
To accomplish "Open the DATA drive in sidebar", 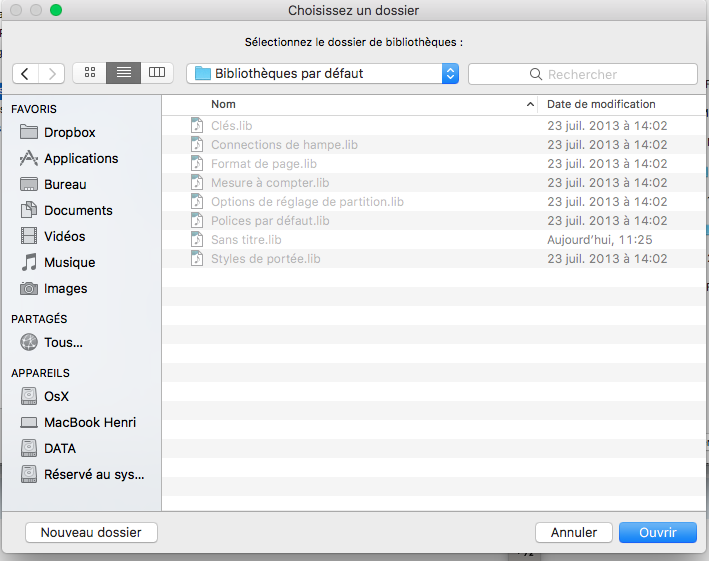I will click(59, 448).
